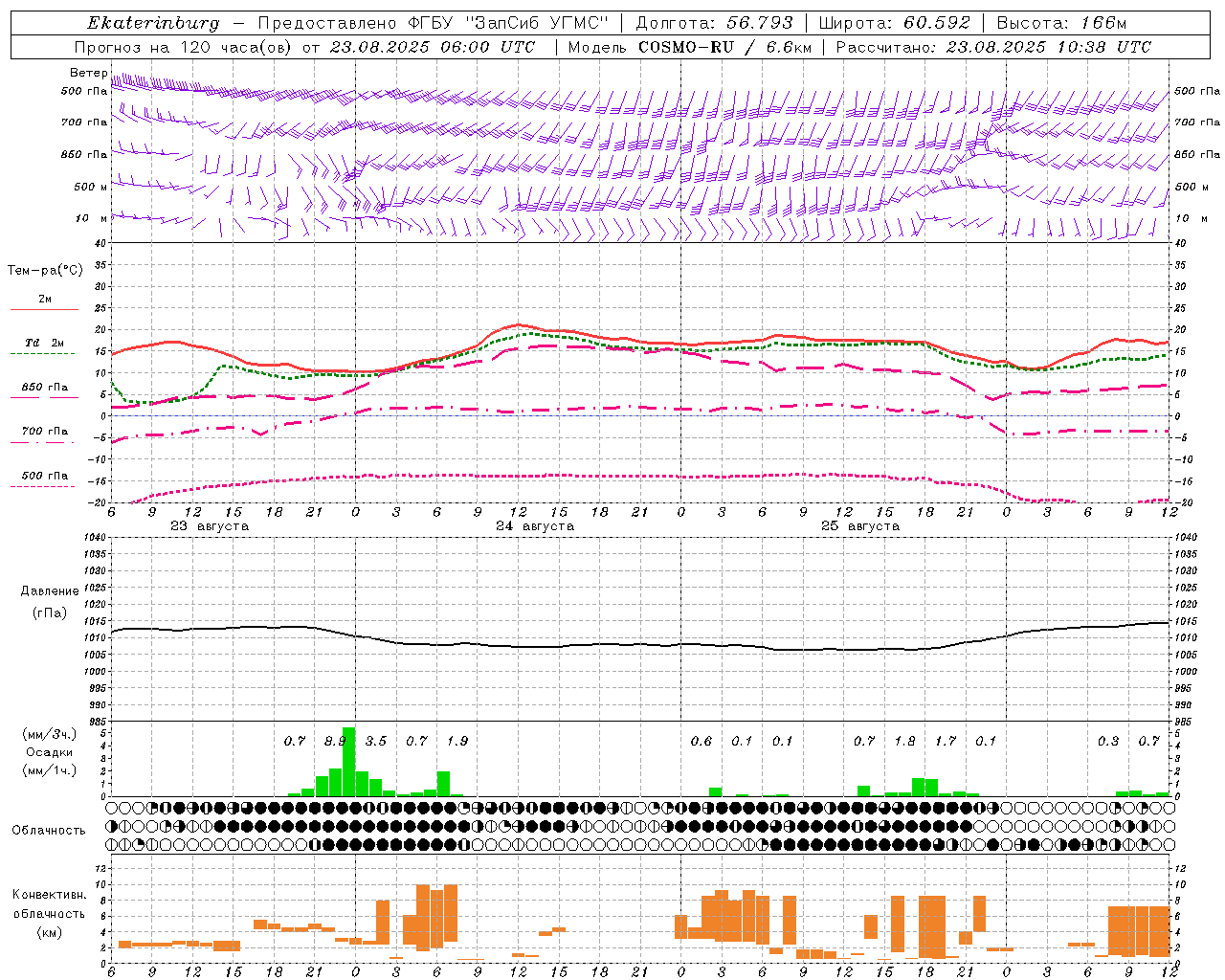Click the 'Осадки' precipitation label
The width and height of the screenshot is (1225, 980).
(x=49, y=752)
